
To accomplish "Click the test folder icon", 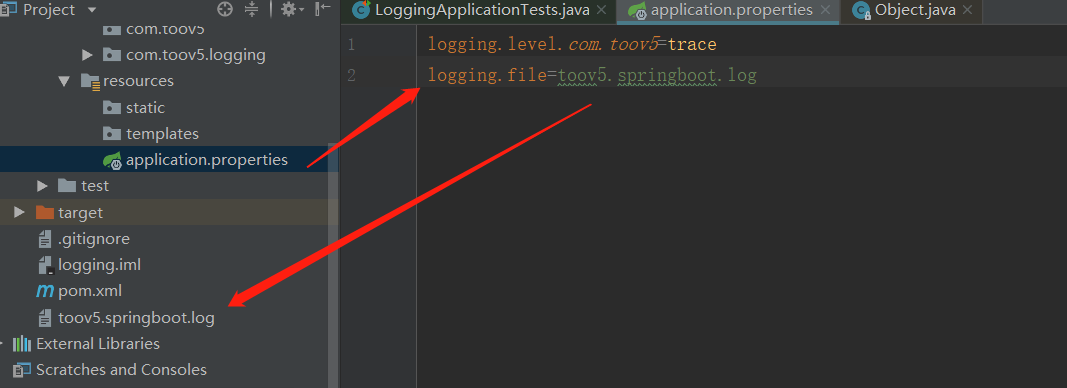I will [67, 186].
